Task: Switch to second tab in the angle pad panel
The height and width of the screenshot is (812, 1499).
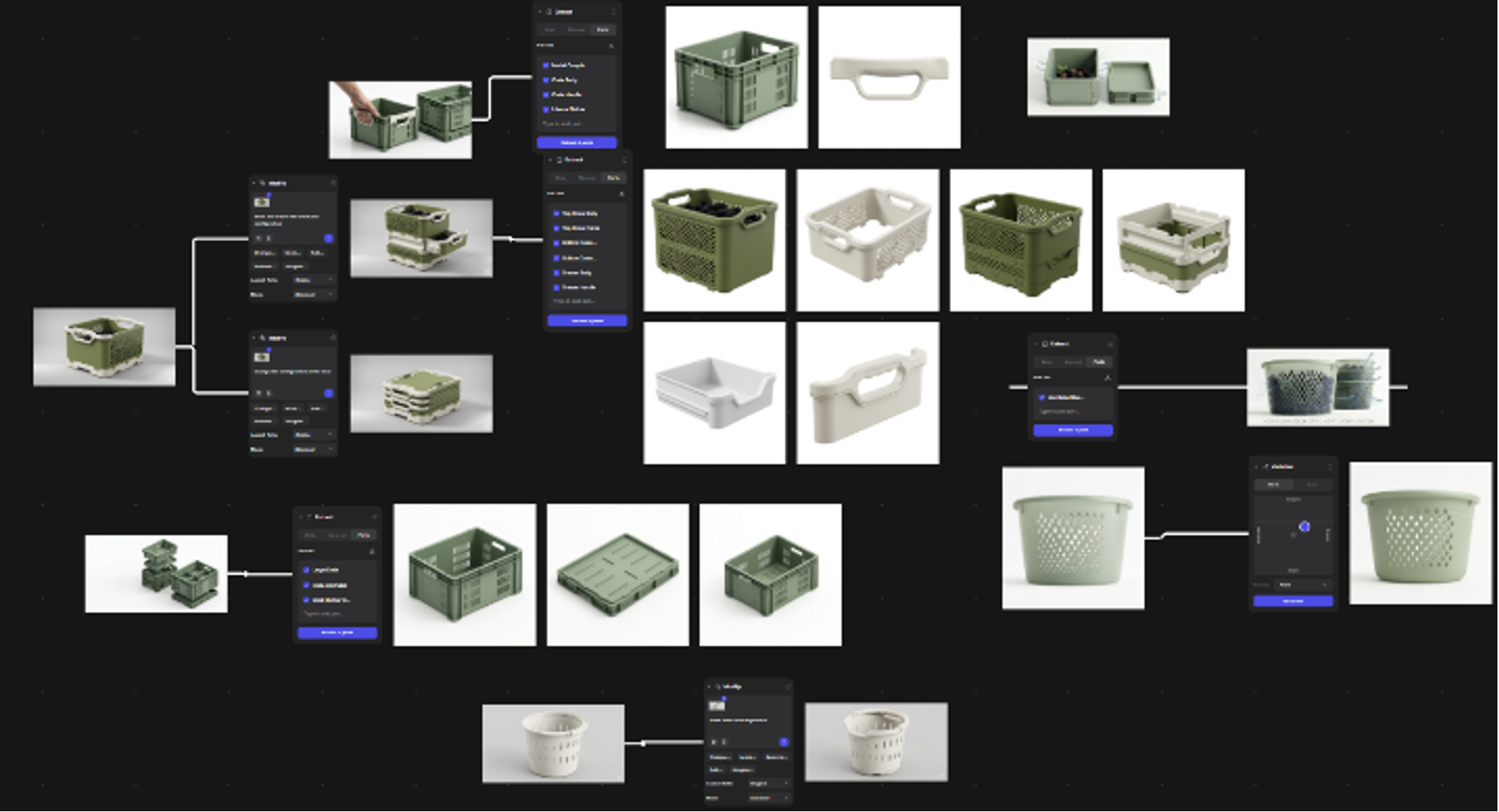Action: (x=1312, y=485)
